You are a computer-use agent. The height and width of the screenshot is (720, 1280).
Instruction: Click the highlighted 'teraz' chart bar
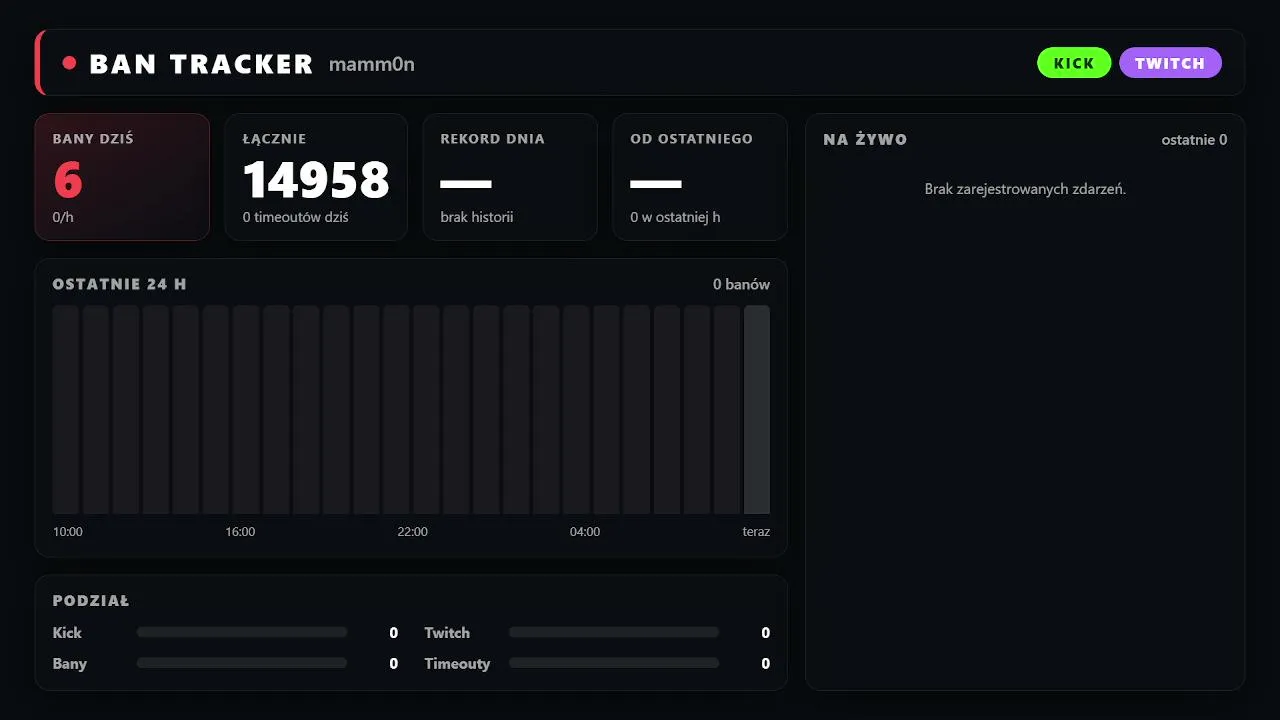[x=757, y=410]
